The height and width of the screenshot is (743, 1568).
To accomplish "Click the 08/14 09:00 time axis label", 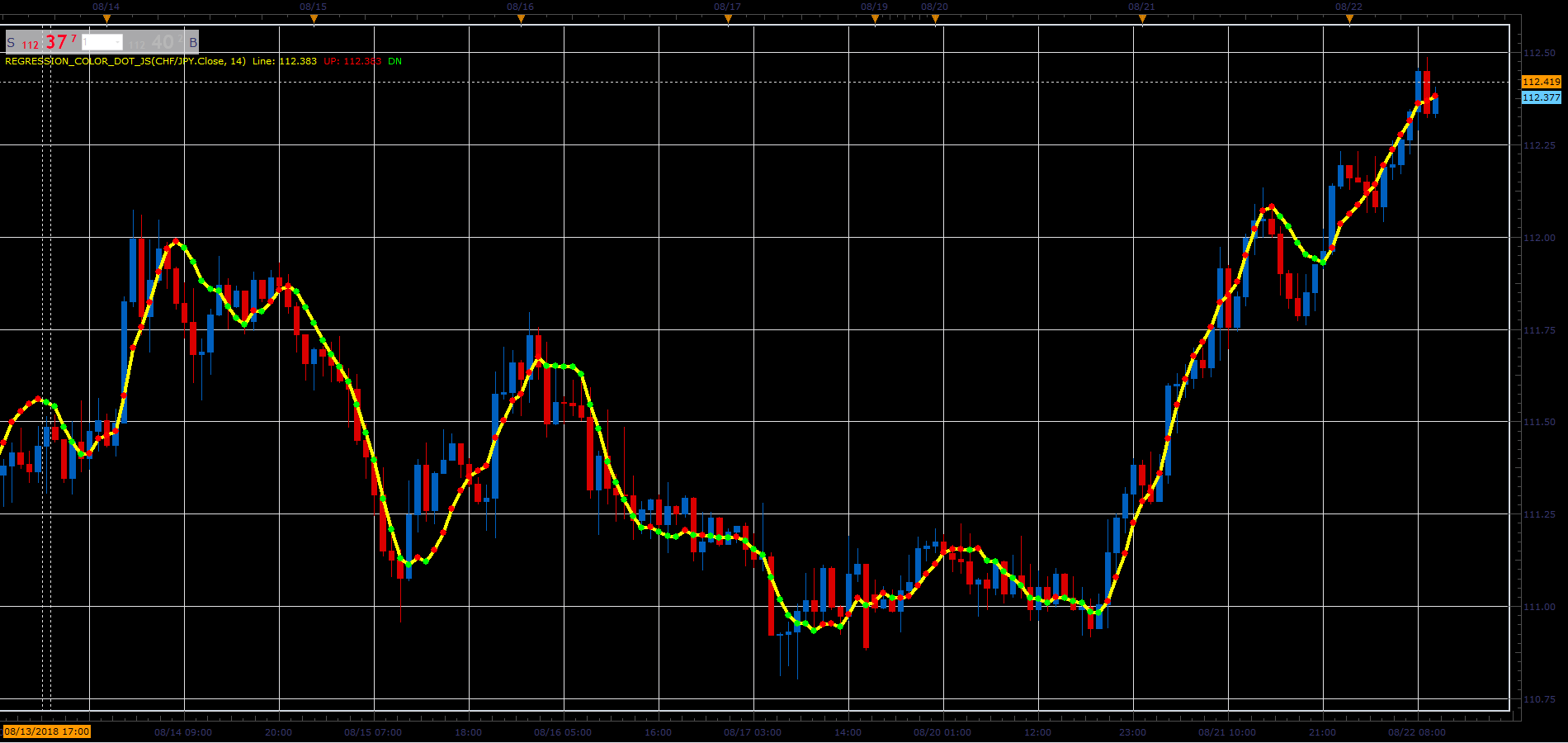I will pyautogui.click(x=183, y=732).
